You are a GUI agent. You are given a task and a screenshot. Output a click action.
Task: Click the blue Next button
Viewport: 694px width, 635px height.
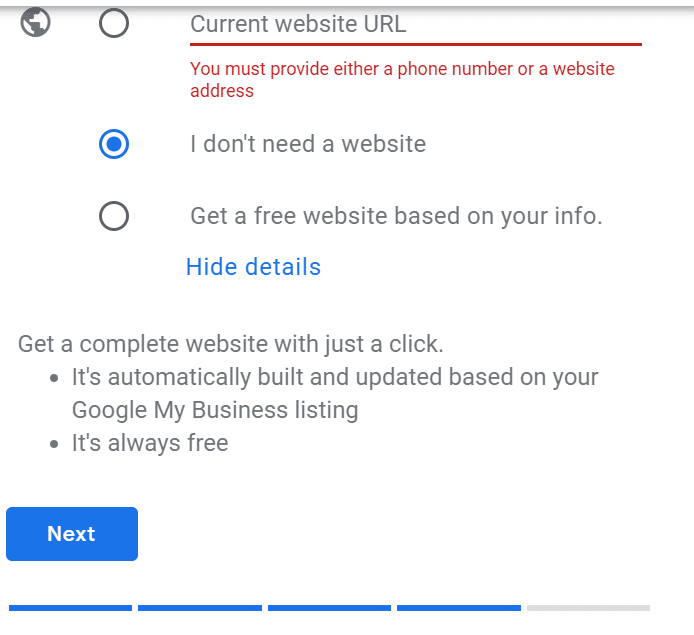pos(72,534)
